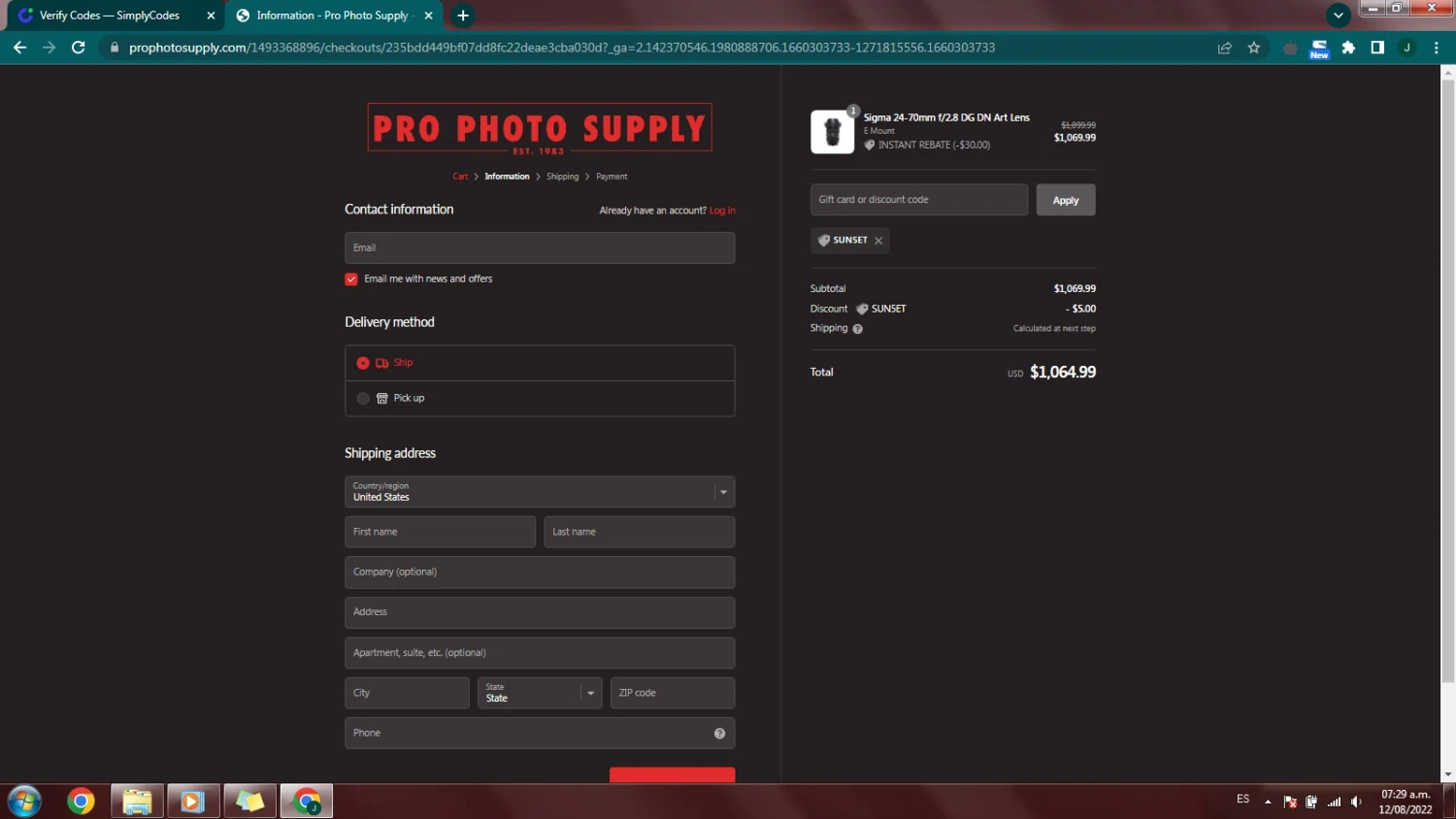This screenshot has width=1456, height=819.
Task: Open media player in taskbar
Action: pos(193,802)
